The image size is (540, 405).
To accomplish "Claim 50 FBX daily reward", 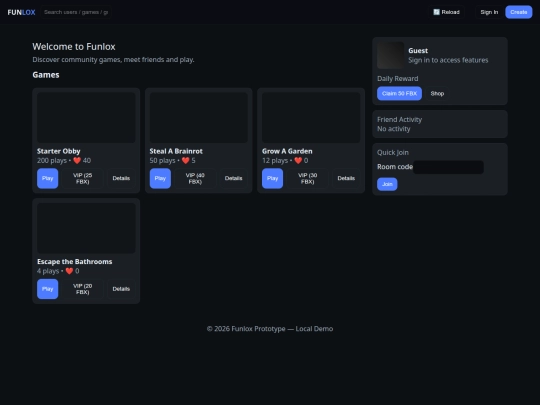I will tap(399, 93).
